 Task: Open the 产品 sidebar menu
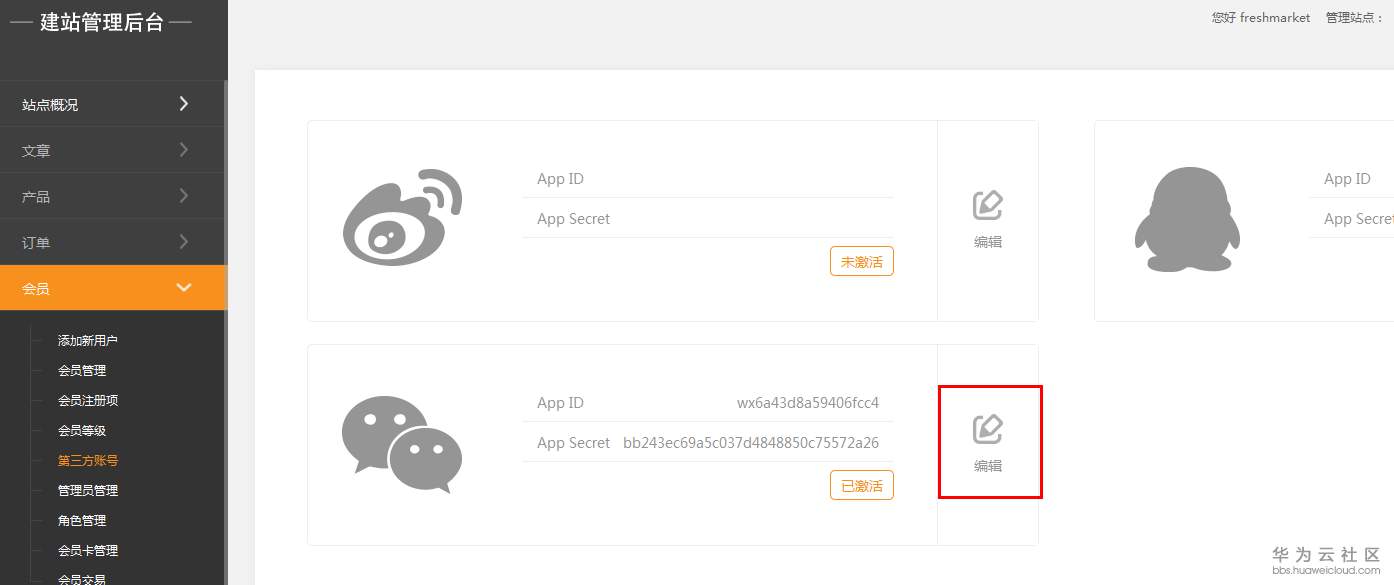point(113,196)
